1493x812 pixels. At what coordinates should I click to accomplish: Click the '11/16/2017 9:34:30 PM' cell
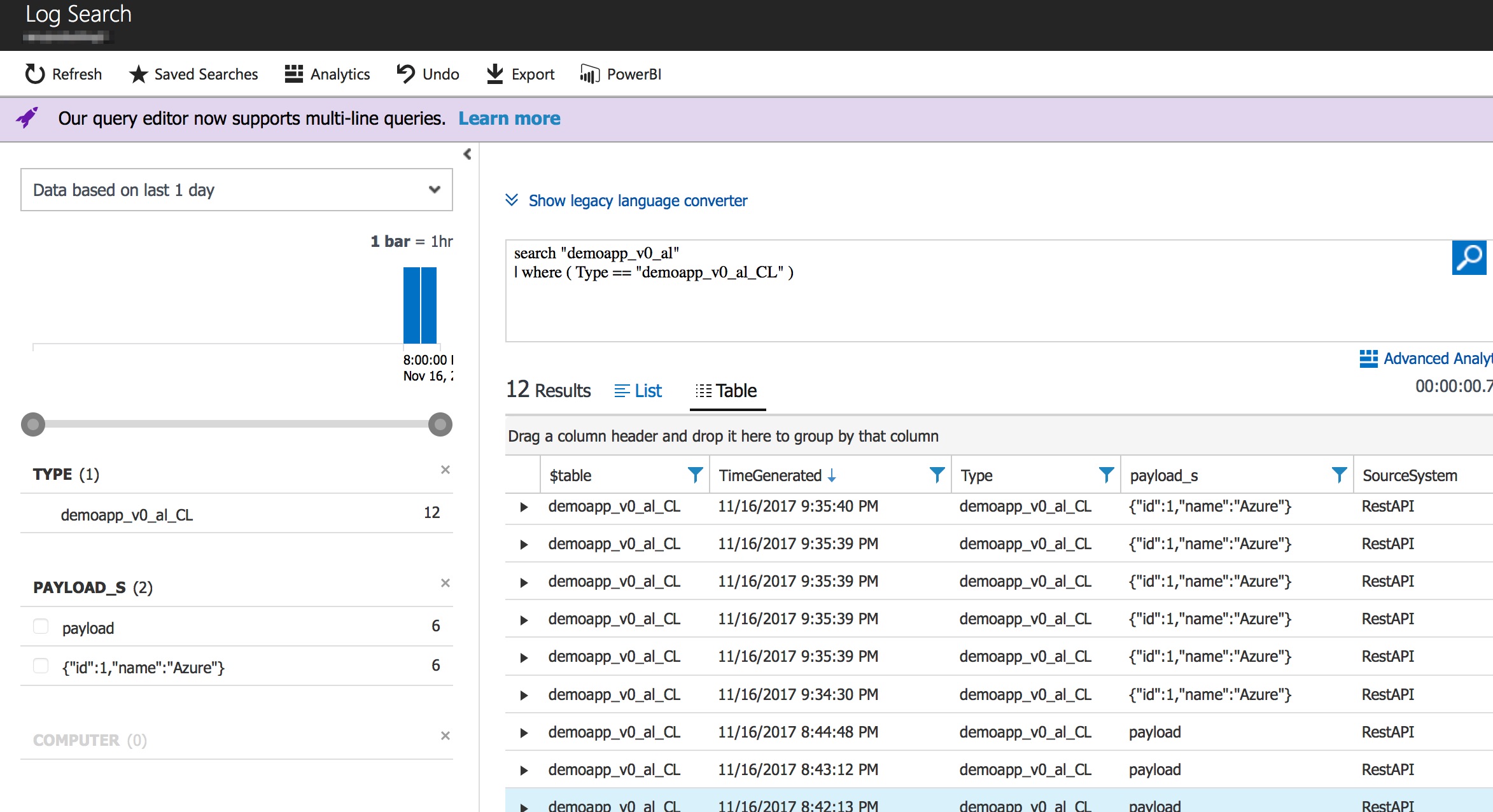coord(798,695)
